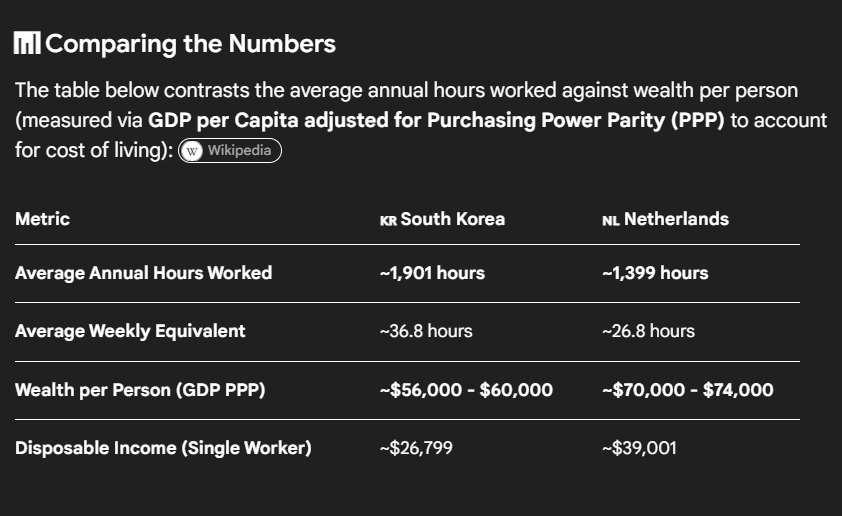Select the Disposable Income (Single Worker) label
This screenshot has width=842, height=516.
point(163,448)
